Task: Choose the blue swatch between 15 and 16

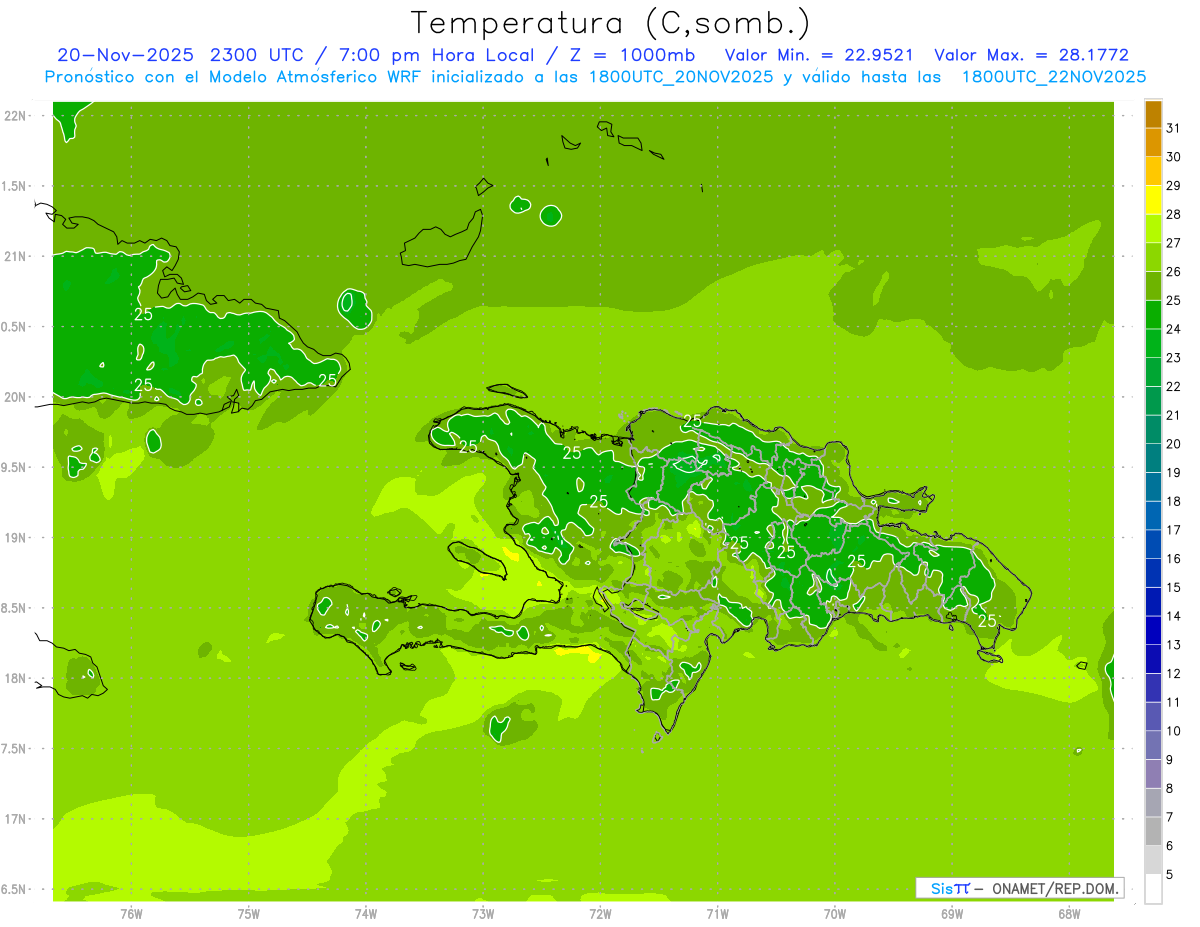Action: pyautogui.click(x=1153, y=573)
